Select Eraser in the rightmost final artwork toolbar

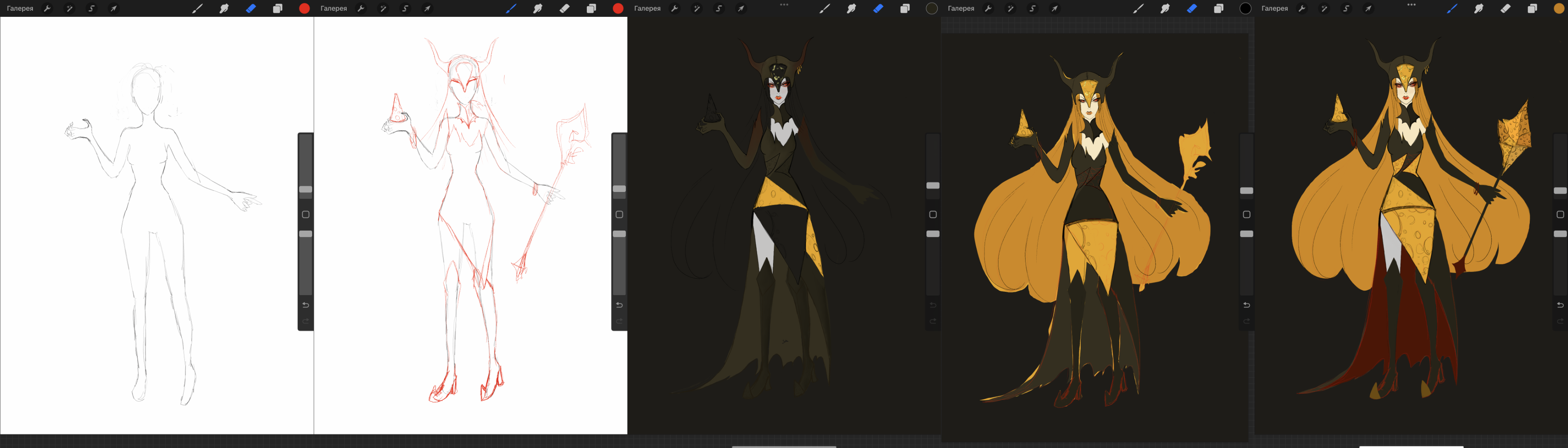click(1505, 9)
